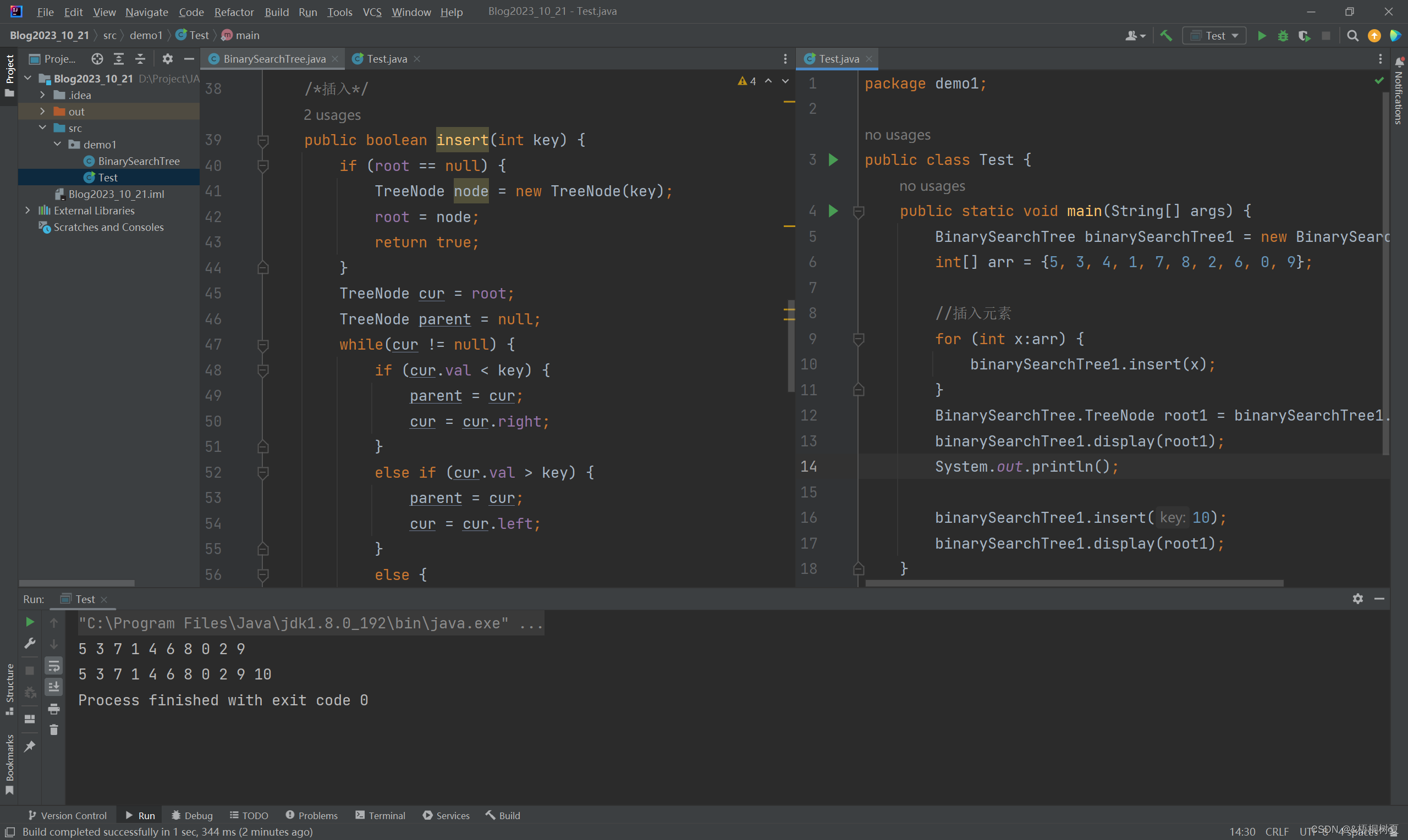
Task: Toggle soft-wrap in Run console
Action: click(54, 666)
